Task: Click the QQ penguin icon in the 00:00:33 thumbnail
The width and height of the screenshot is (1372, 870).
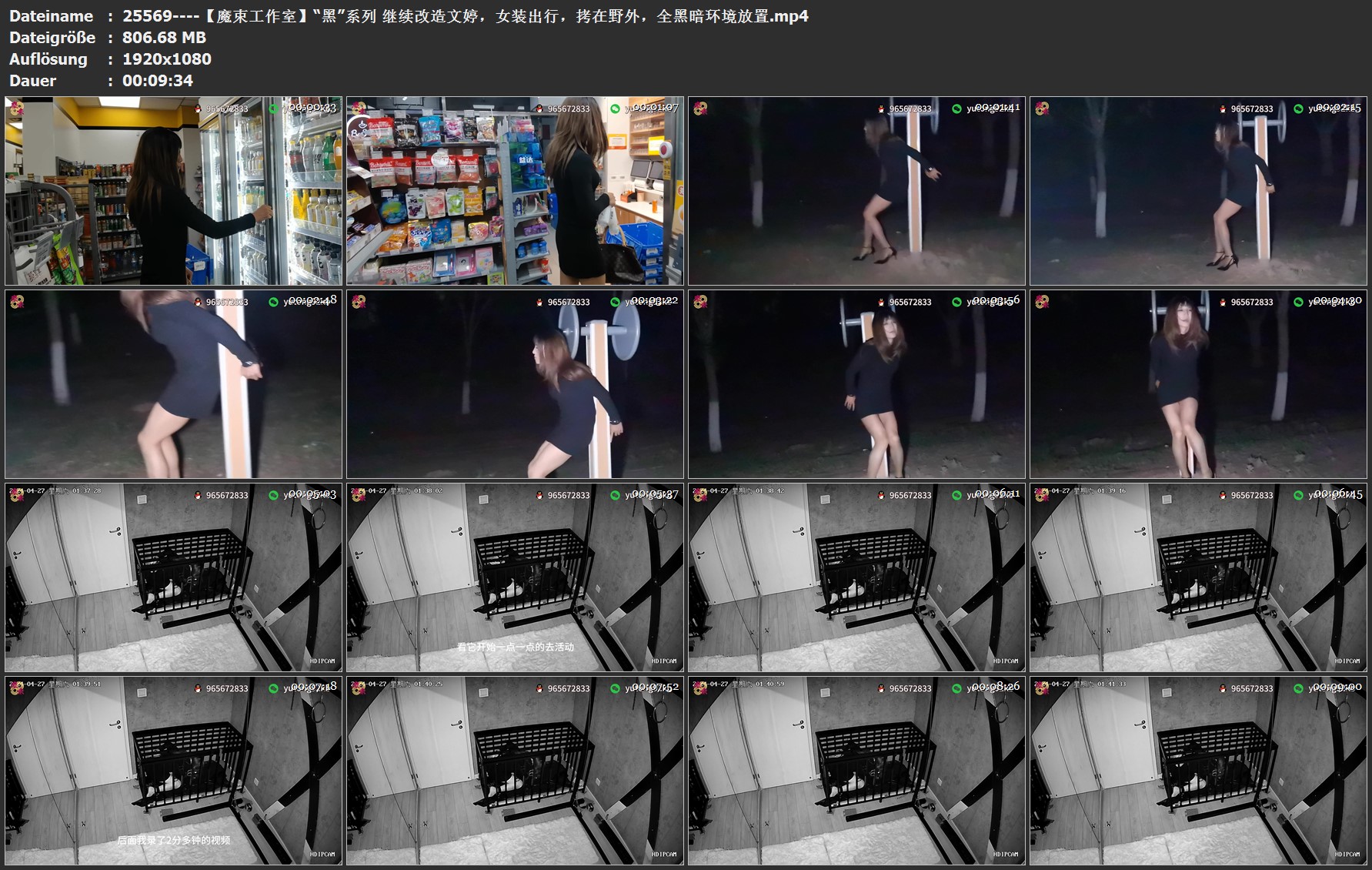Action: (199, 109)
